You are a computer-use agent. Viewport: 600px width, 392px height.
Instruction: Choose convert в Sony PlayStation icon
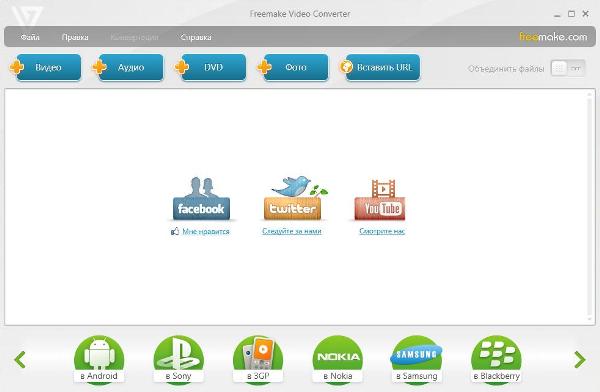click(x=178, y=359)
